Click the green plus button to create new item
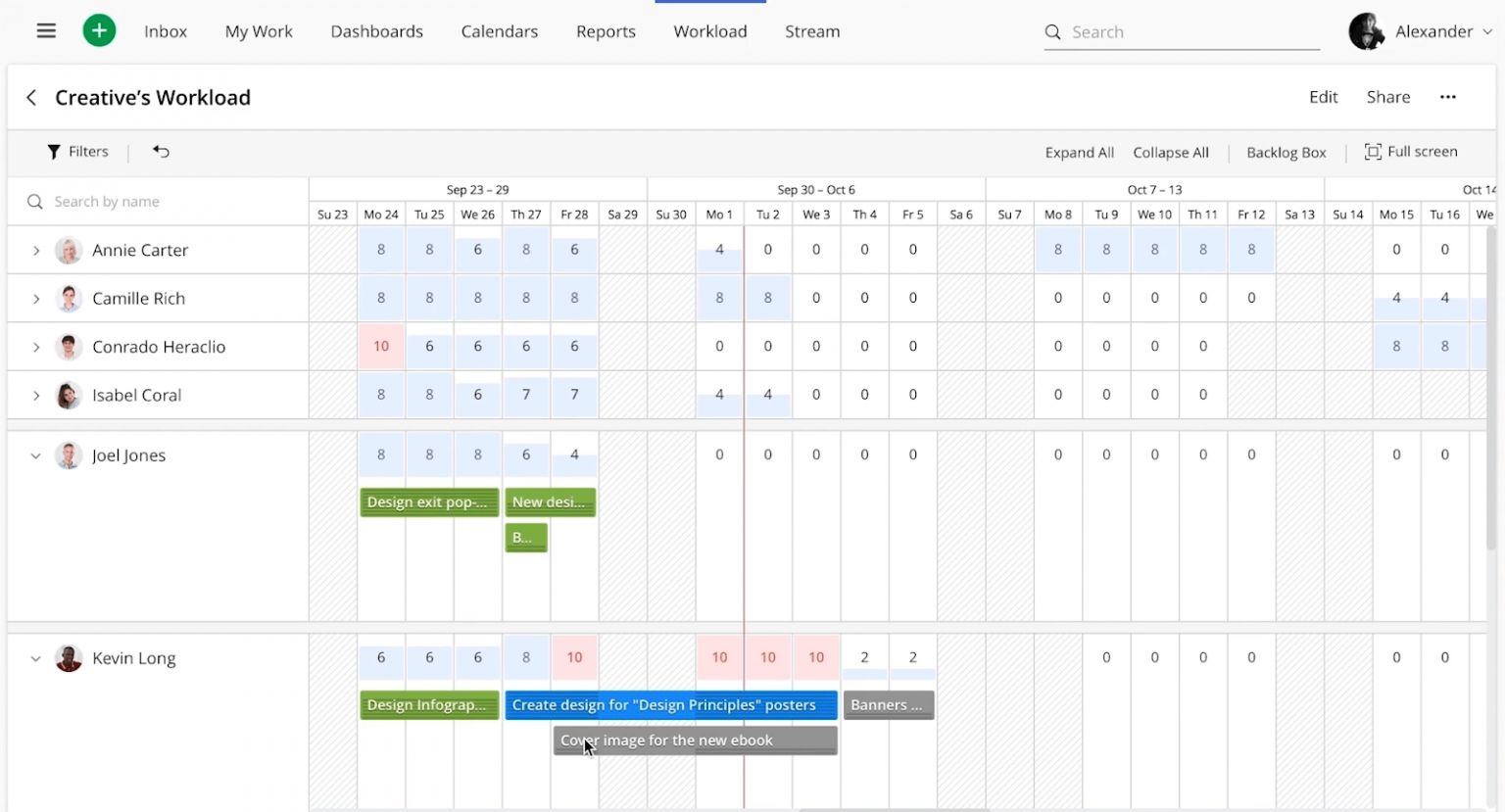The height and width of the screenshot is (812, 1505). click(99, 30)
